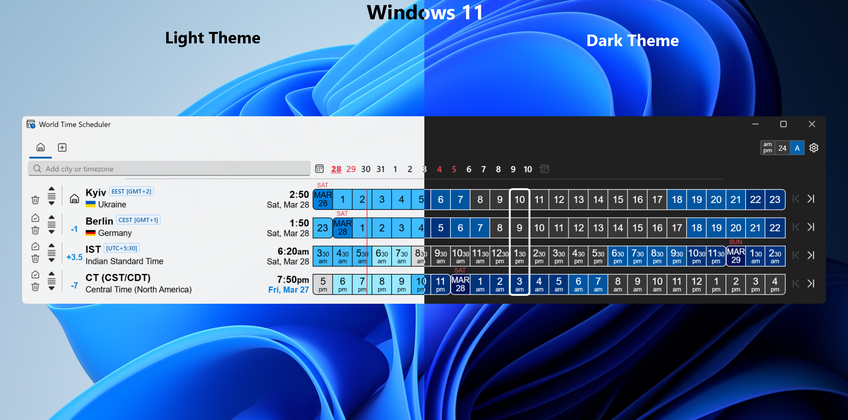Screen dimensions: 848x420
Task: Click the dimmed calendar icon after date 10
Action: pyautogui.click(x=544, y=169)
